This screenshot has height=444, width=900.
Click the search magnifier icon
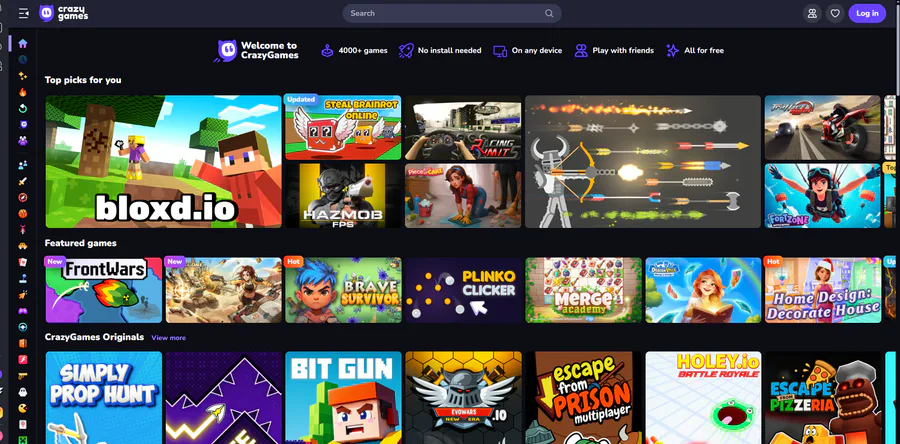[x=549, y=13]
